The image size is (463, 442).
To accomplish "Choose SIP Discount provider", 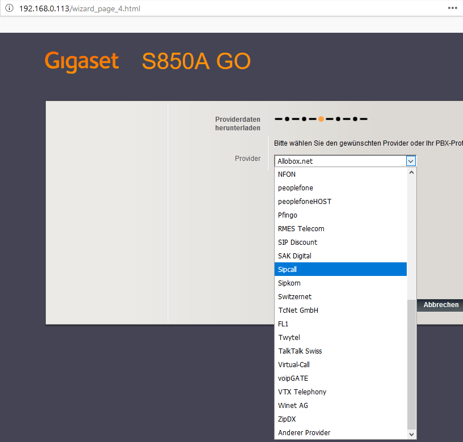I will coord(341,242).
